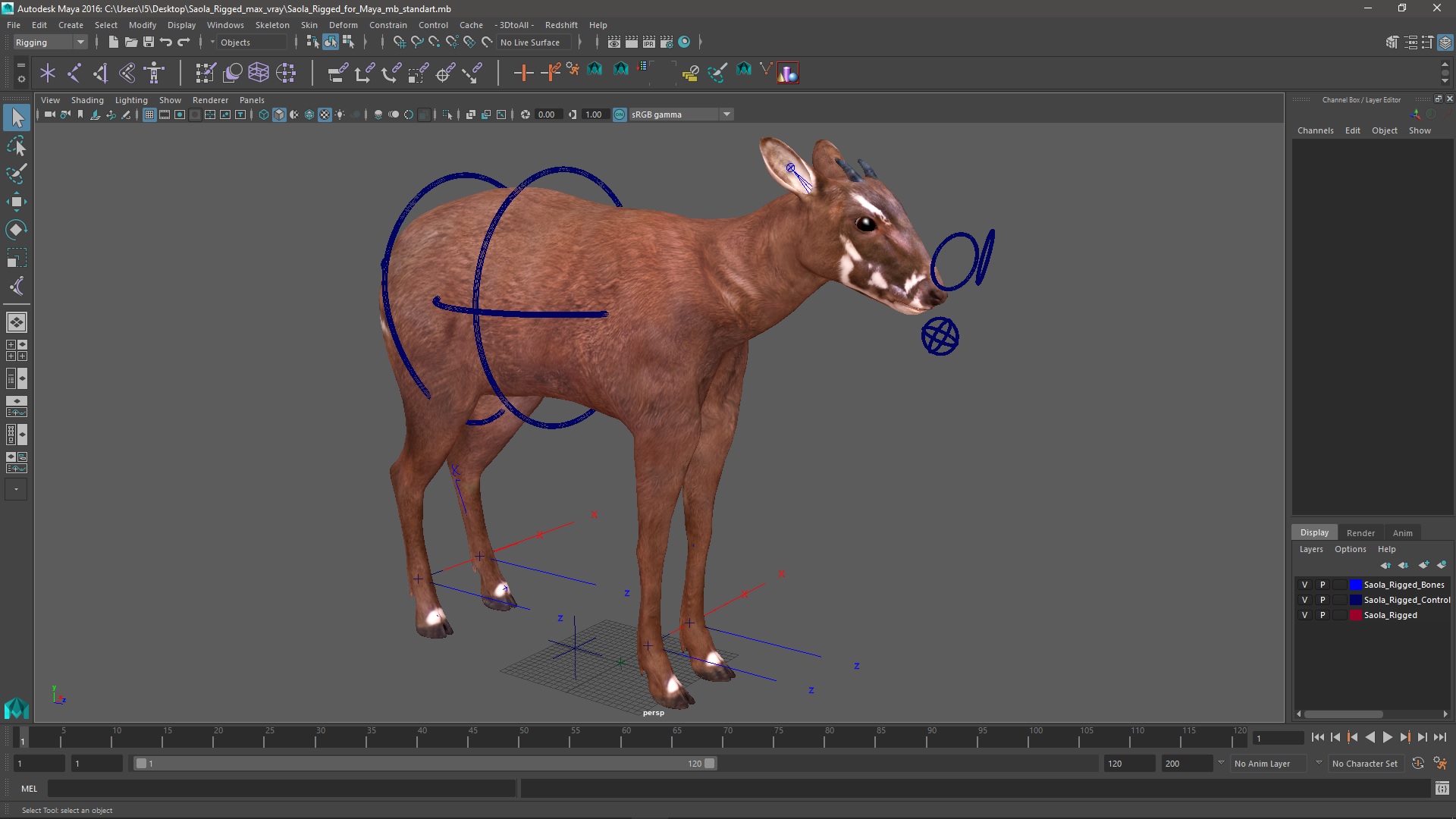Choose the Move tool in toolbox
The height and width of the screenshot is (819, 1456).
[17, 202]
